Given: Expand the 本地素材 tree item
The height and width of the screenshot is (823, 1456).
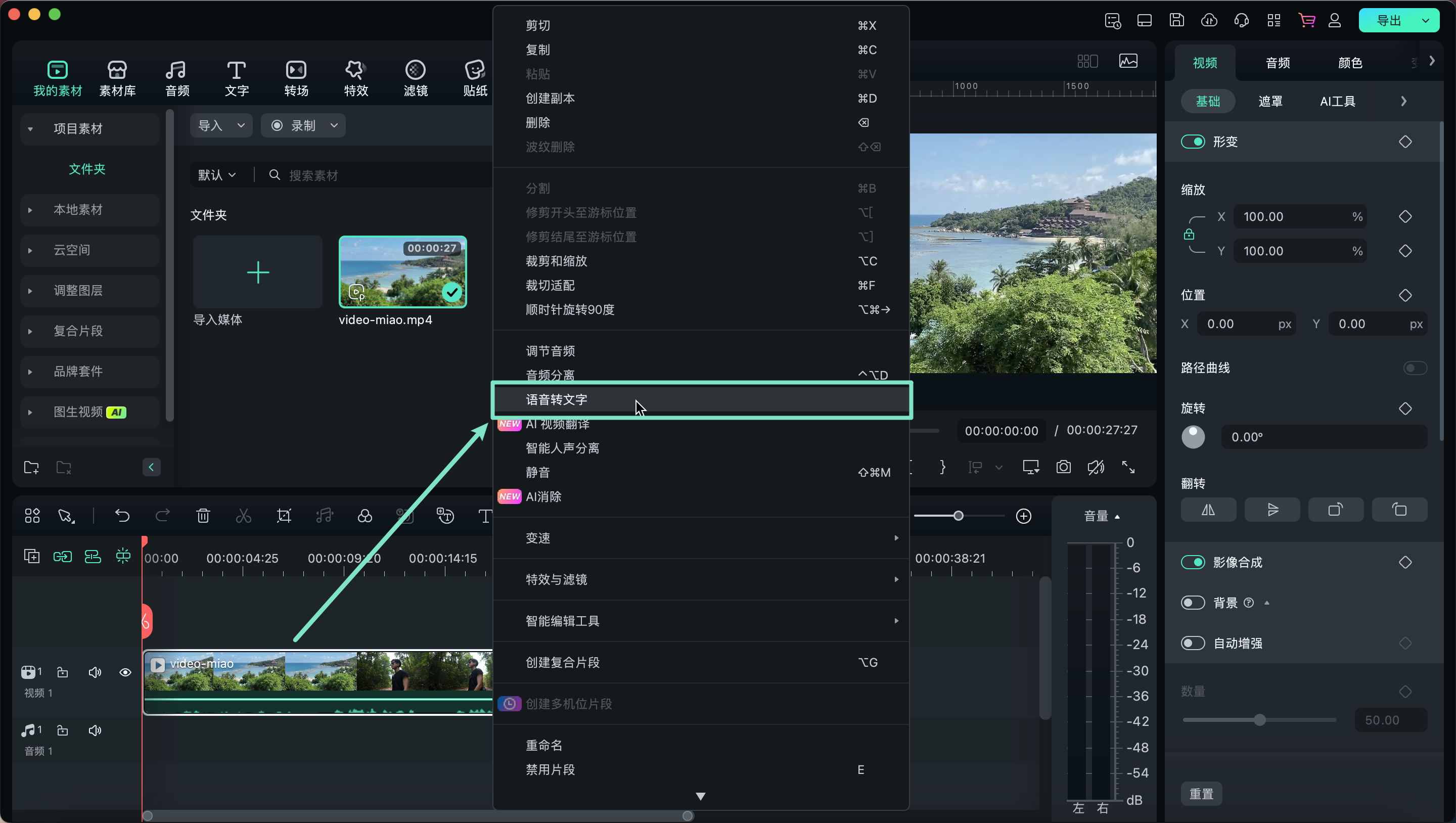Looking at the screenshot, I should pos(30,210).
